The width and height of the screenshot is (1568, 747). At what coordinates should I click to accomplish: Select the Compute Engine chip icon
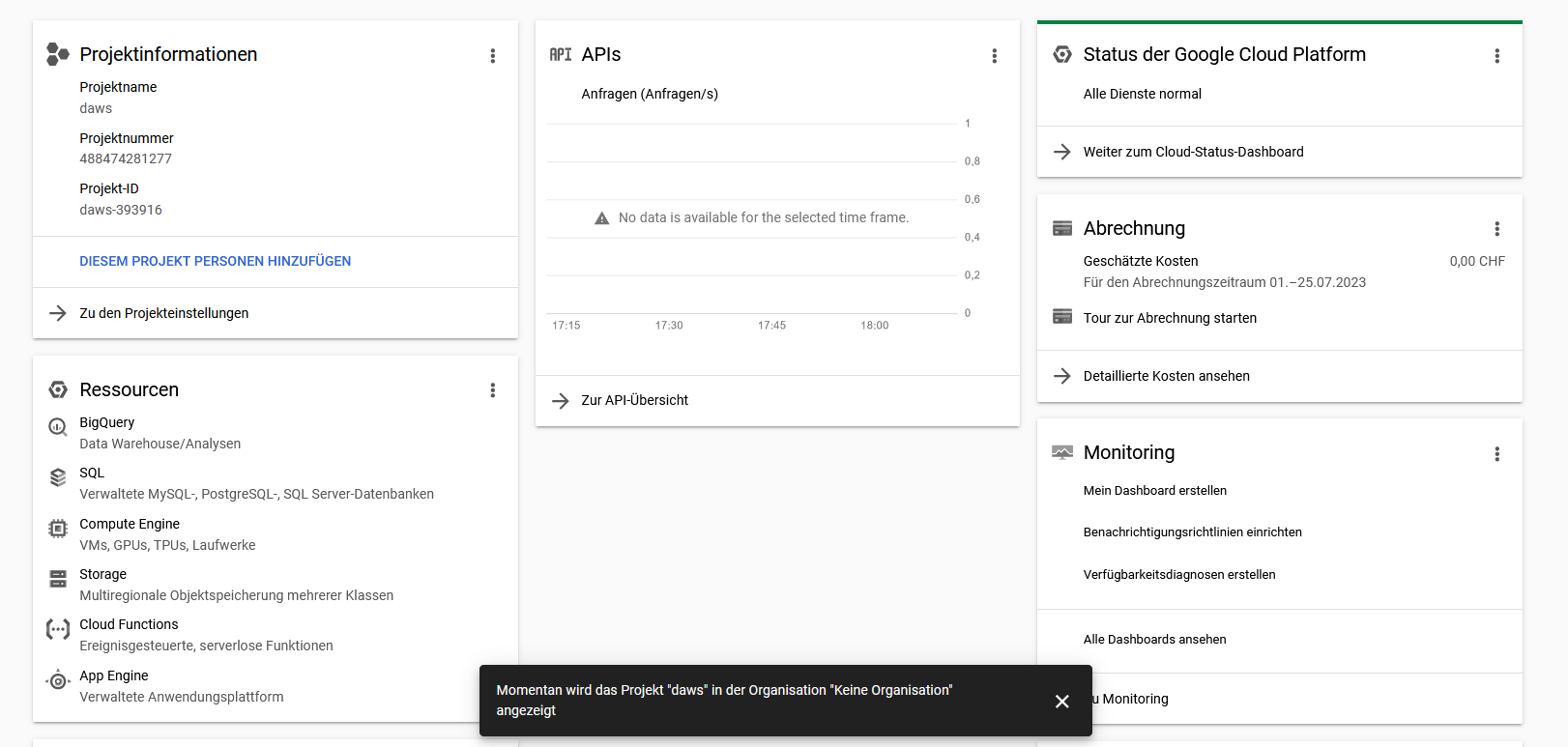point(58,529)
